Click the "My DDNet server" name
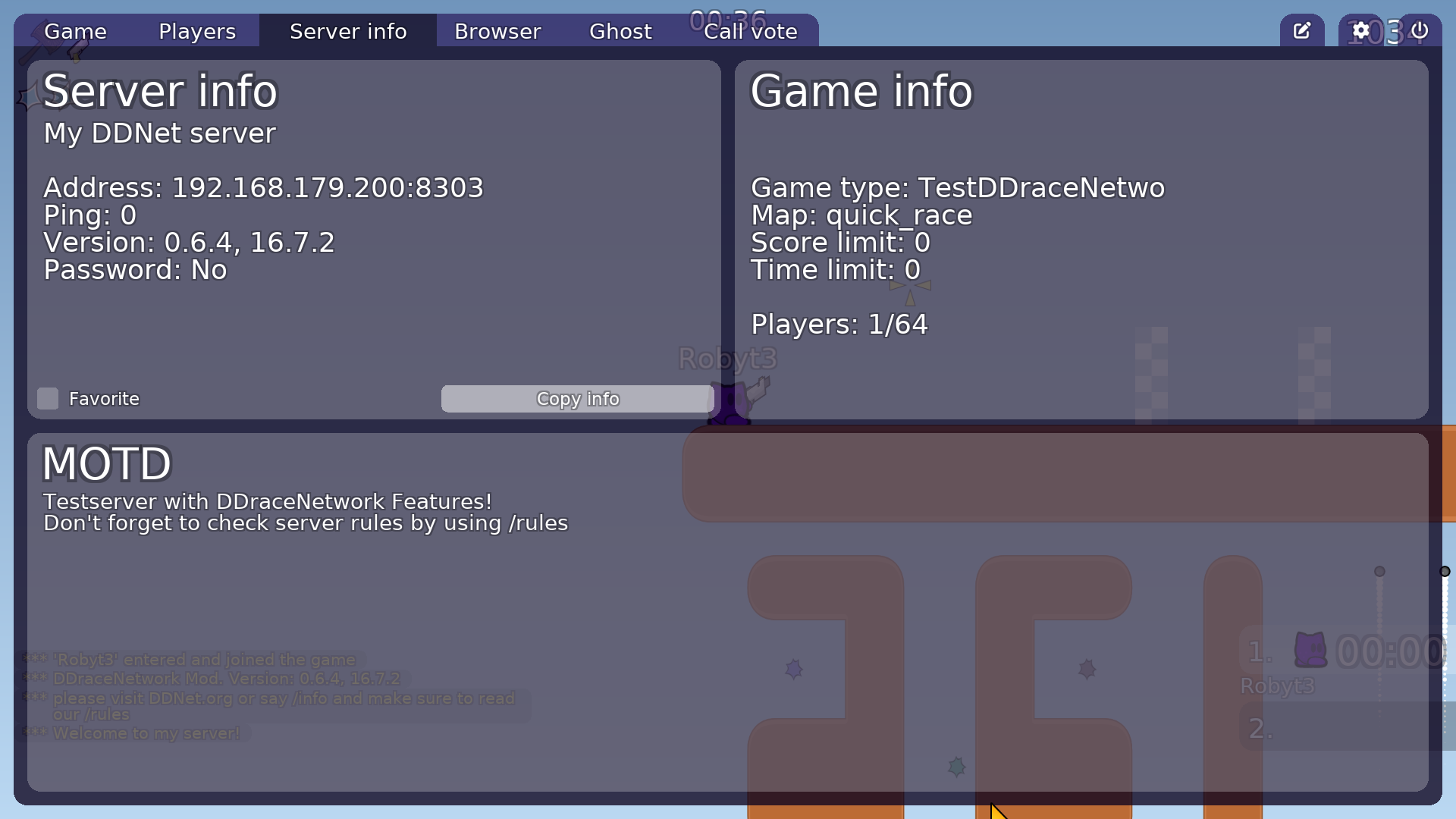The width and height of the screenshot is (1456, 819). click(160, 133)
